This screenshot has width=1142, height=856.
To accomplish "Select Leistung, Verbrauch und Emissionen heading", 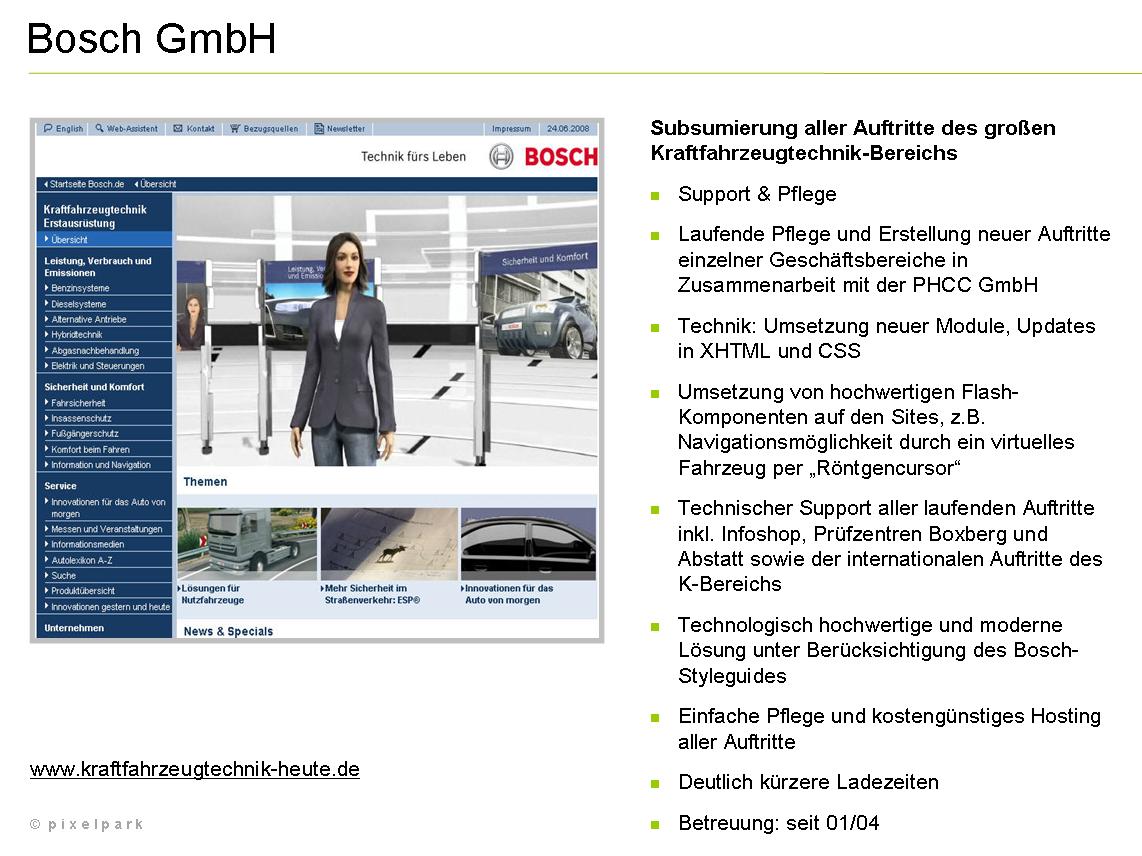I will (x=98, y=267).
